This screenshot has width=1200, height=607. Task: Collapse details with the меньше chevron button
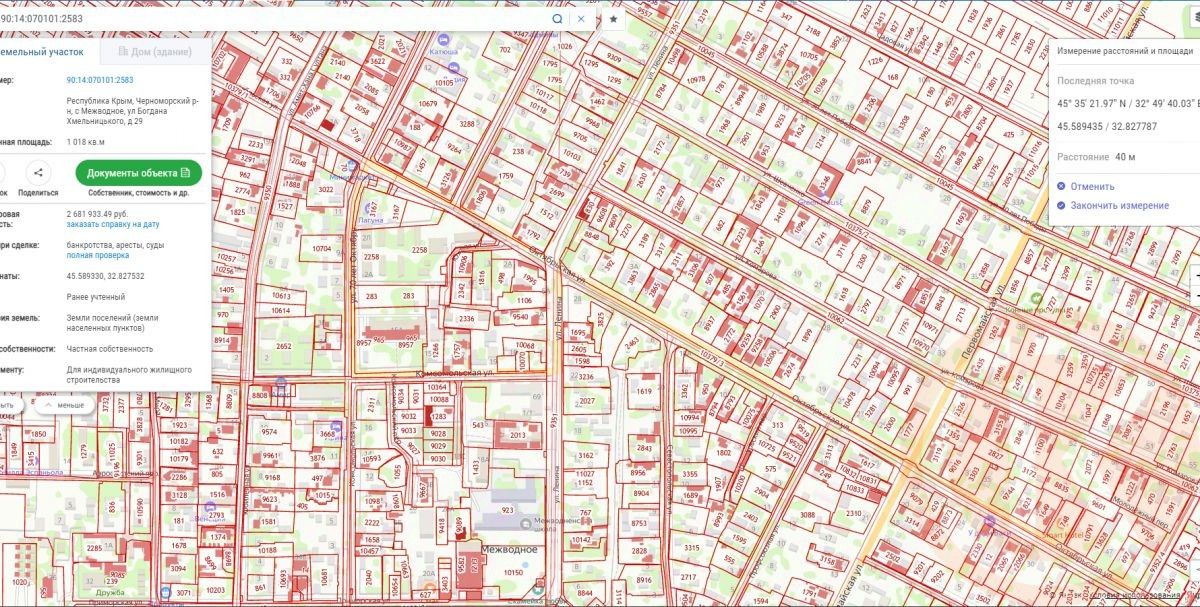tap(65, 406)
